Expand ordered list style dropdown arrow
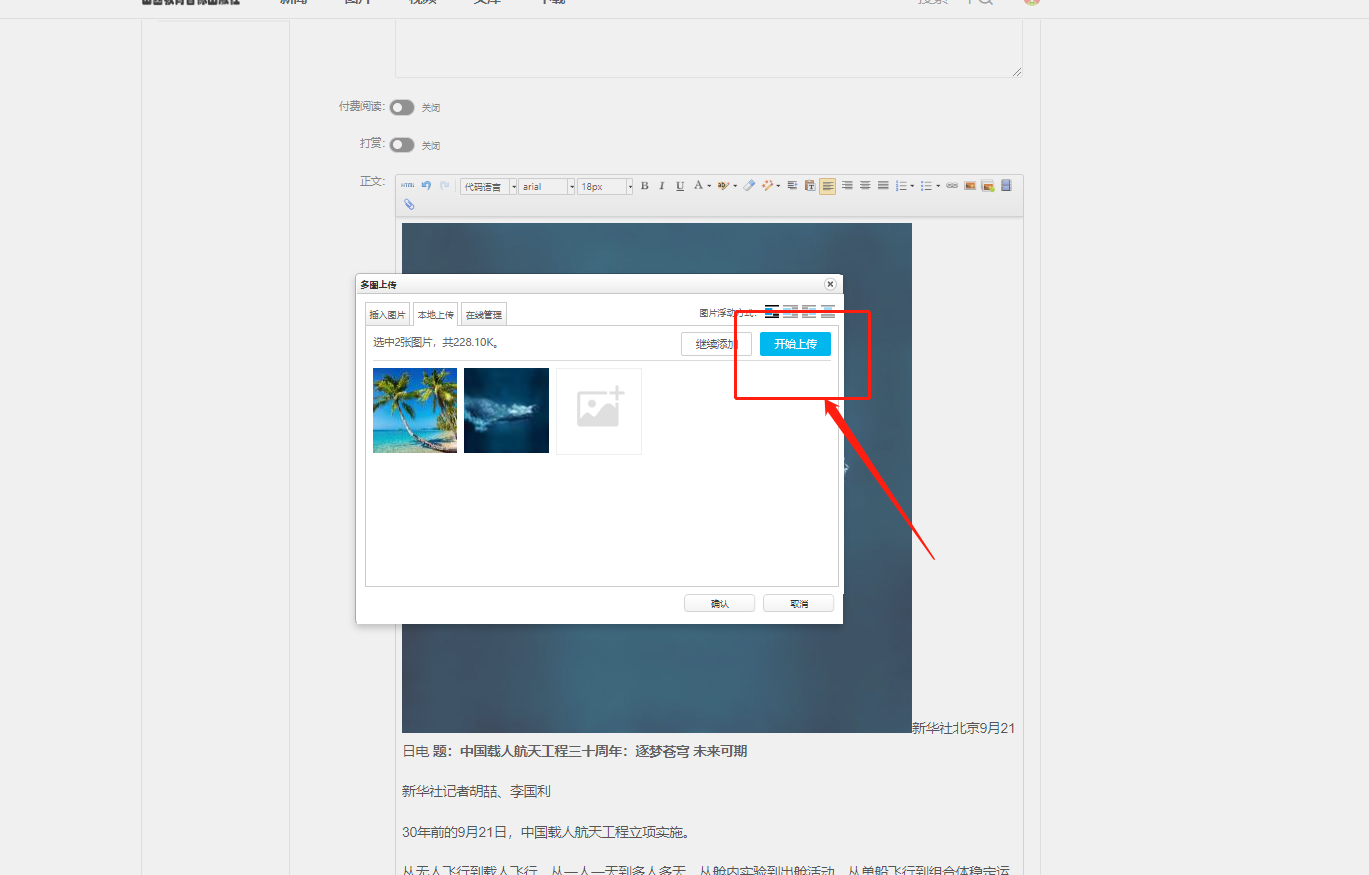Screen dimensions: 1369x875 (912, 186)
